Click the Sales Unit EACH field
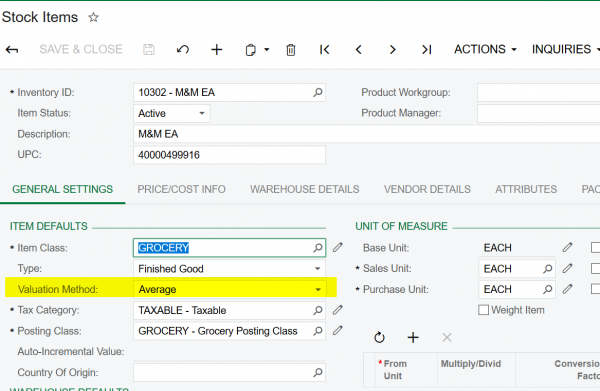 (x=517, y=269)
